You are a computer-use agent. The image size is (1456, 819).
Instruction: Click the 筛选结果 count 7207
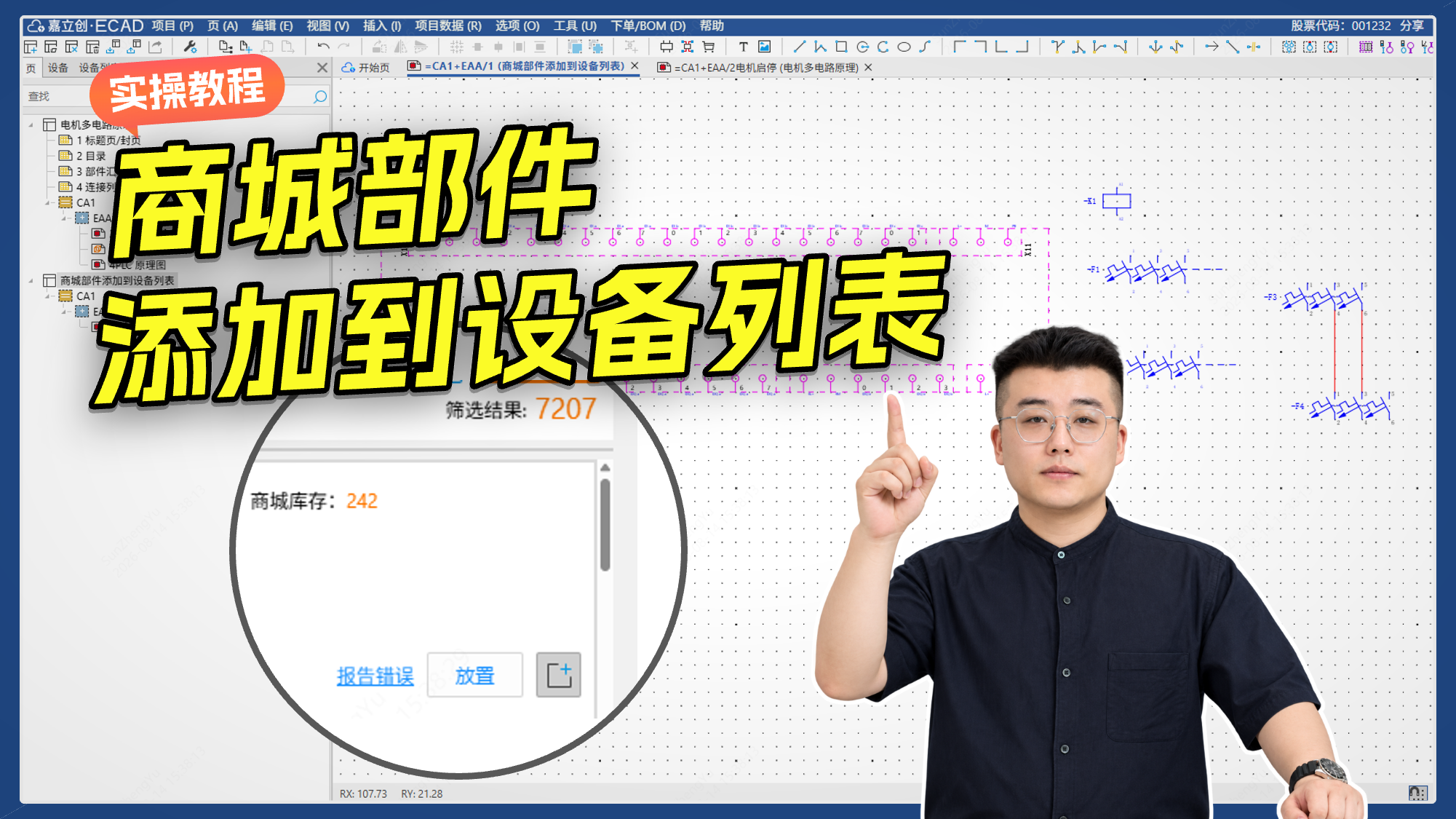(x=565, y=409)
